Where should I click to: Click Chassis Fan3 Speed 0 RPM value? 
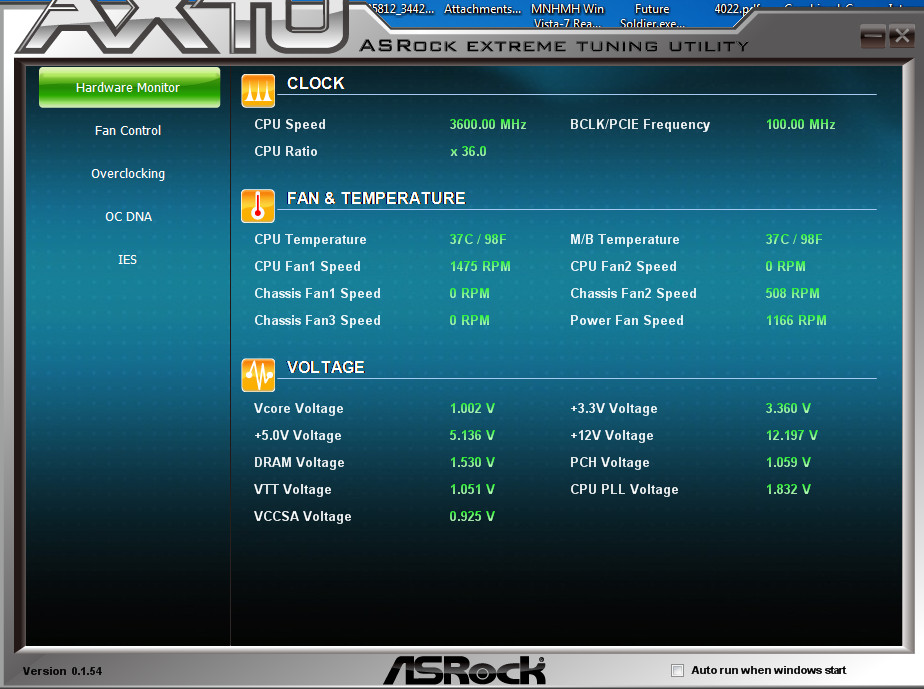coord(469,321)
